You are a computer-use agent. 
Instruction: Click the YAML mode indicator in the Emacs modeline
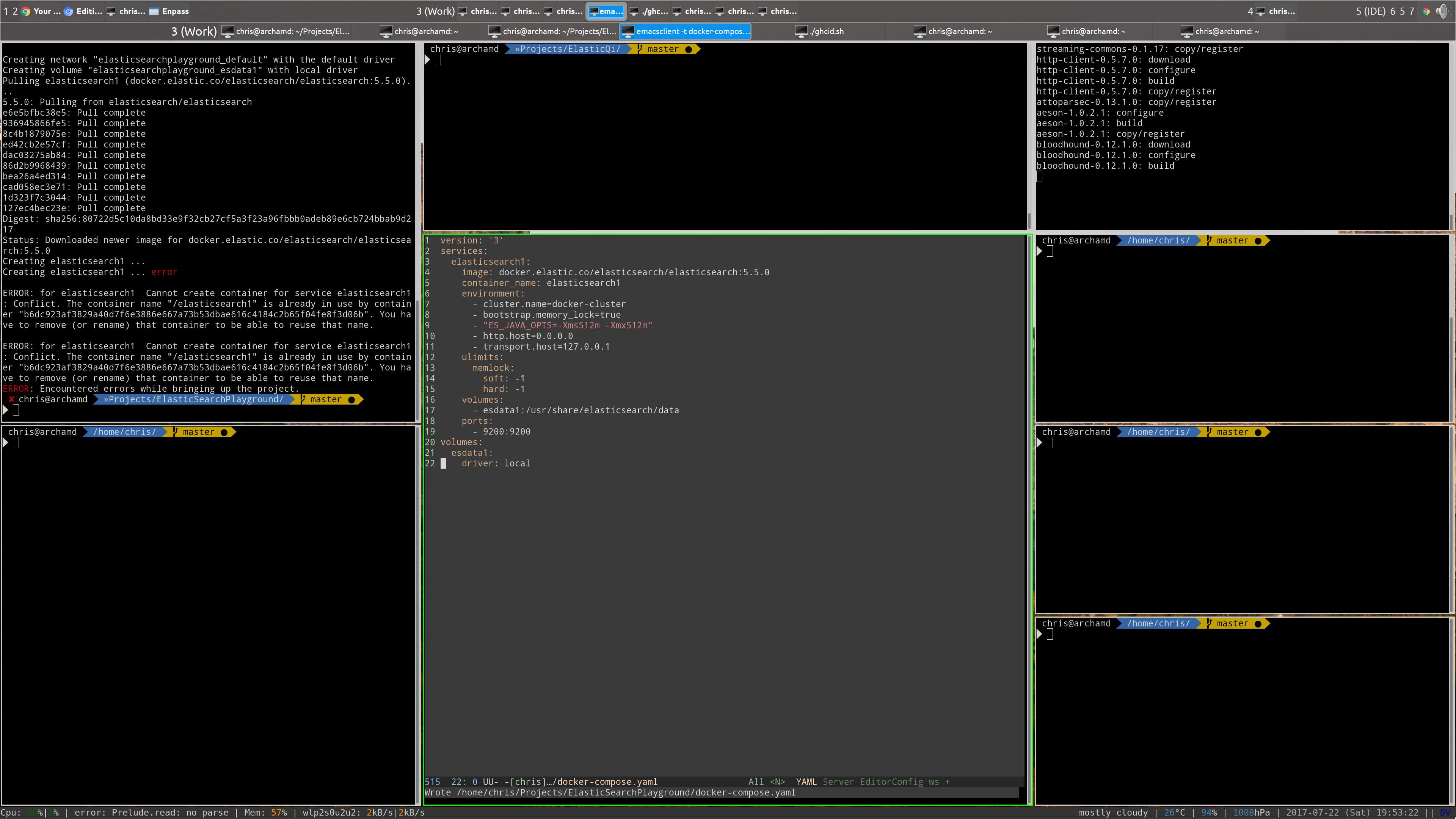click(x=806, y=782)
